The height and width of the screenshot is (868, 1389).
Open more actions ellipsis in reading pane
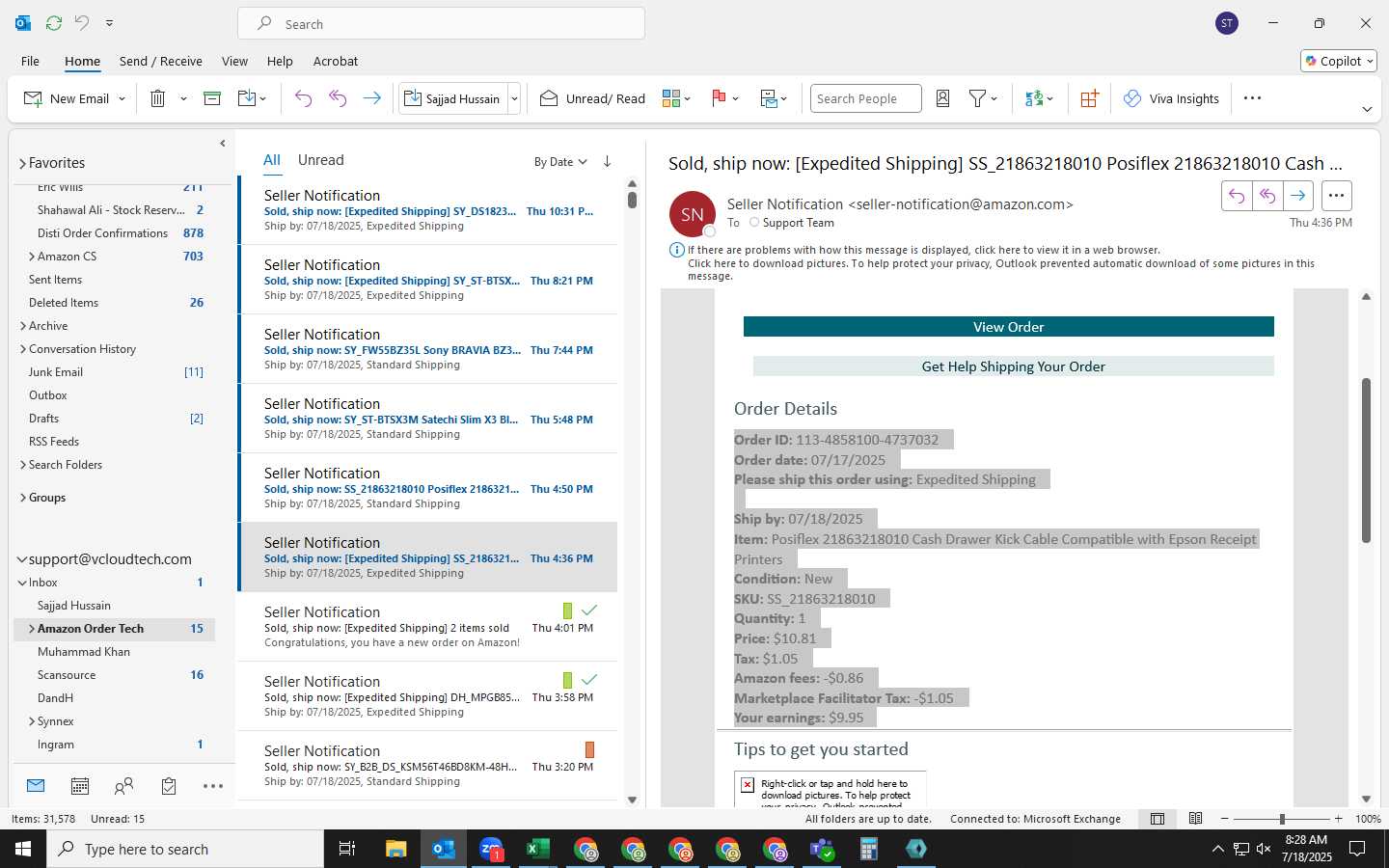coord(1336,196)
